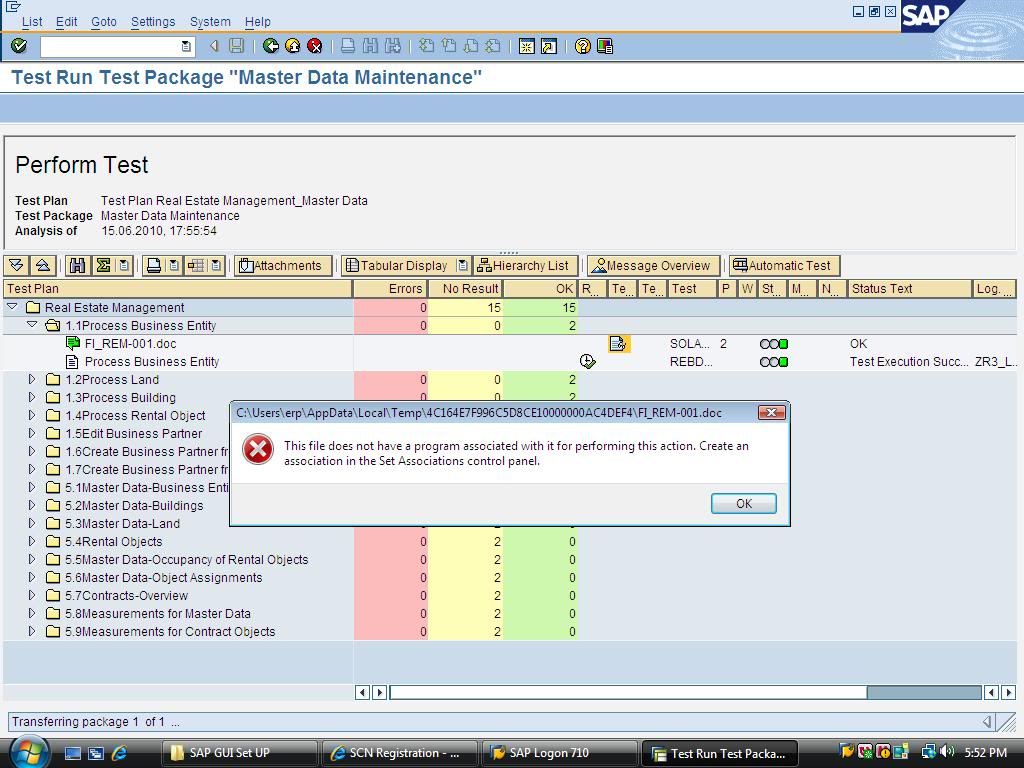Click the Print icon in standard toolbar
1024x768 pixels.
click(348, 46)
